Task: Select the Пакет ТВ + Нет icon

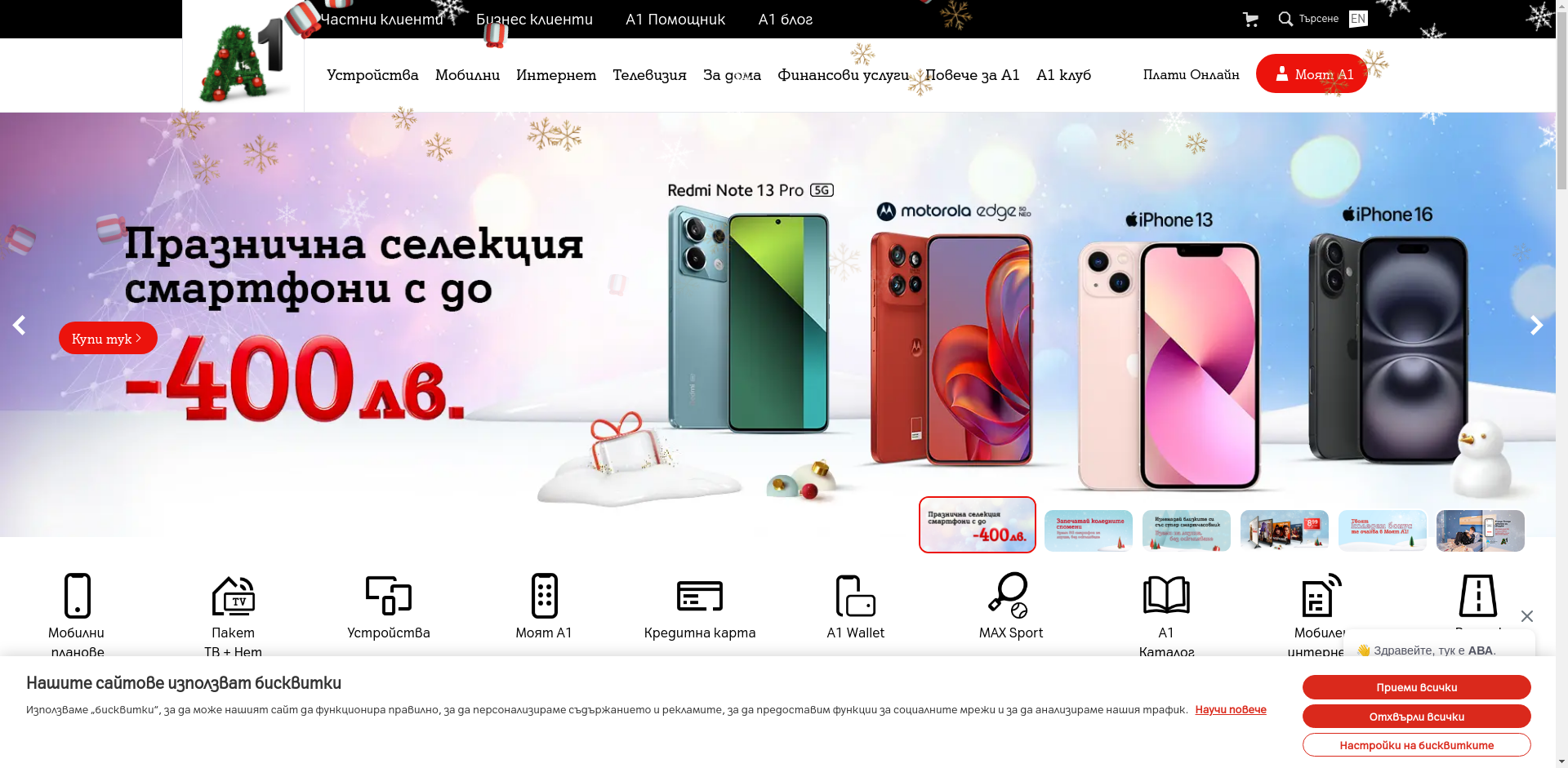Action: [x=234, y=596]
